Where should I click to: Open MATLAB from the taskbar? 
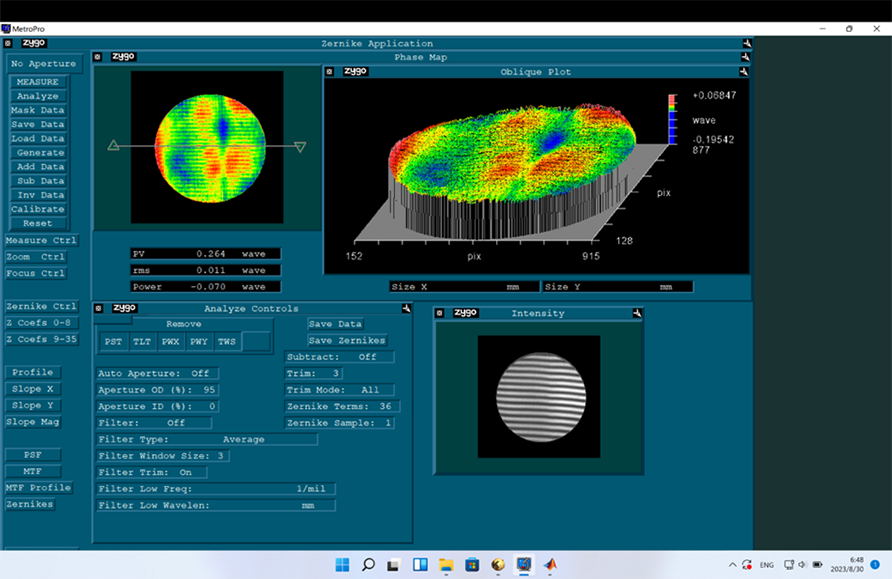550,565
